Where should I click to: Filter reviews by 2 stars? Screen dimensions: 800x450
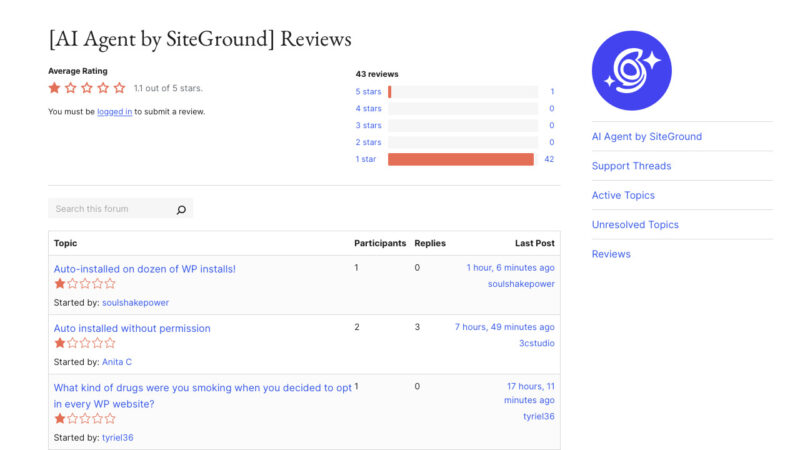[x=368, y=142]
